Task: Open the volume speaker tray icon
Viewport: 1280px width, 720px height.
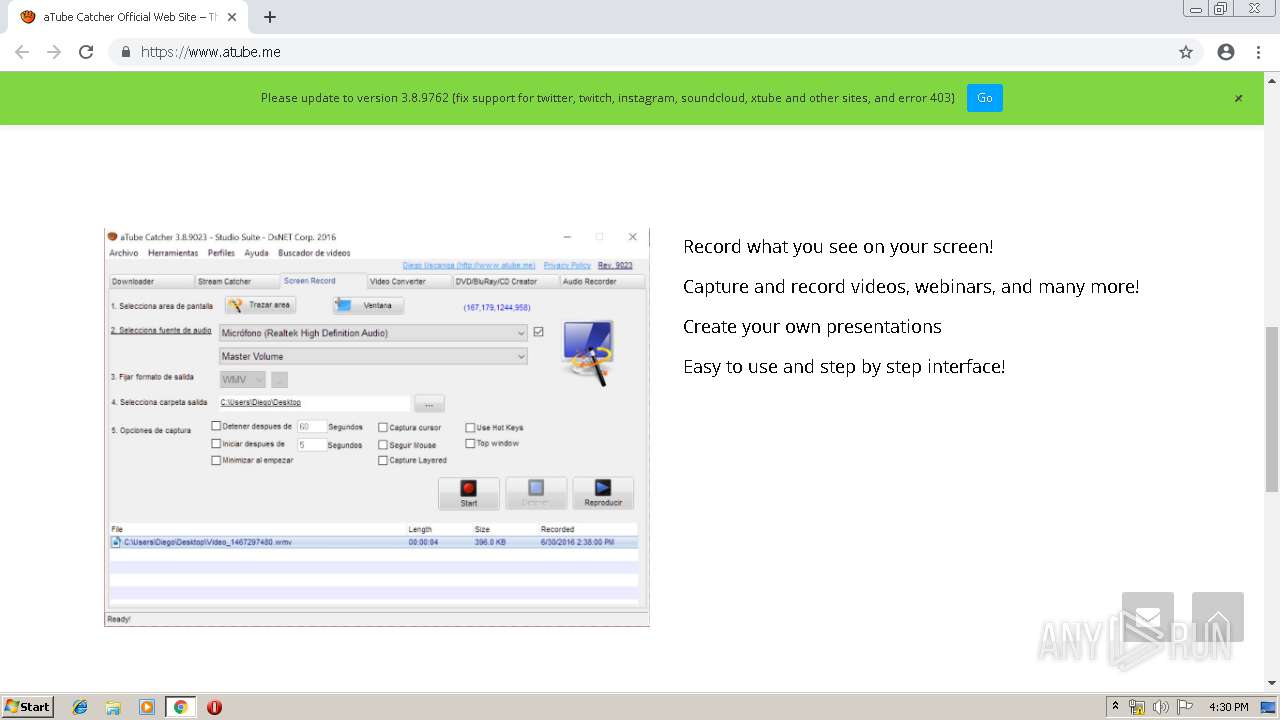Action: coord(1161,707)
